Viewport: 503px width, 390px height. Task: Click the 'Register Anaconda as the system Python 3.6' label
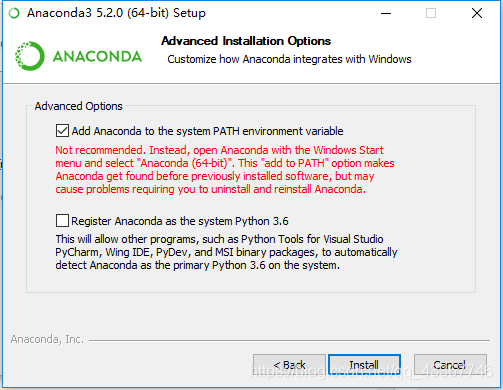pos(180,221)
